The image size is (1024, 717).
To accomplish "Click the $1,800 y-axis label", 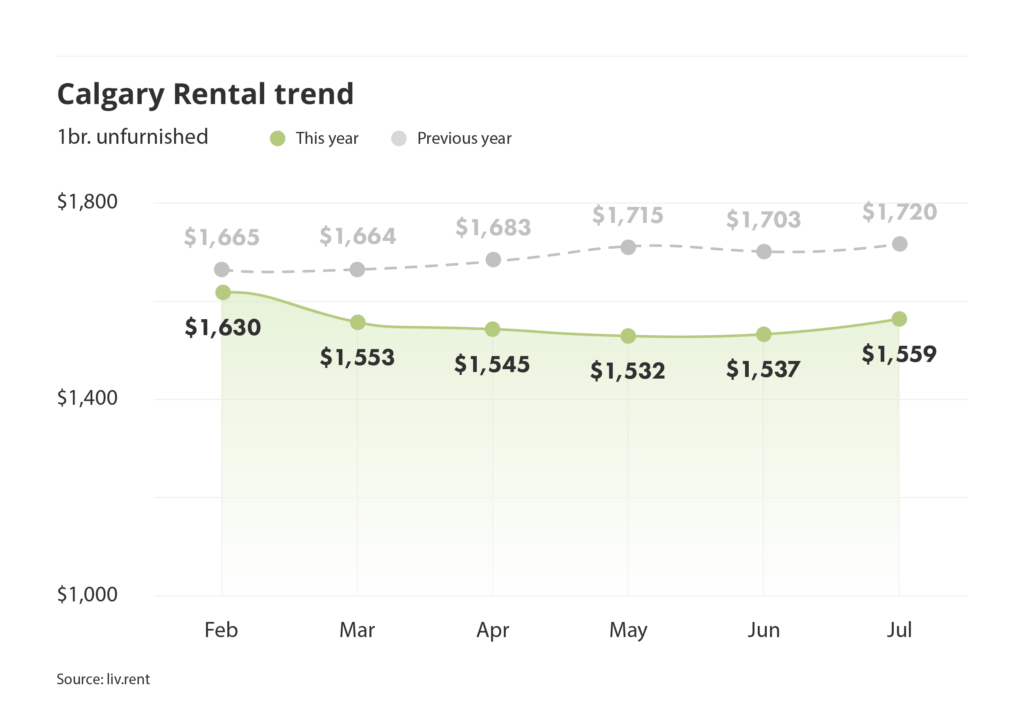I will (x=87, y=202).
